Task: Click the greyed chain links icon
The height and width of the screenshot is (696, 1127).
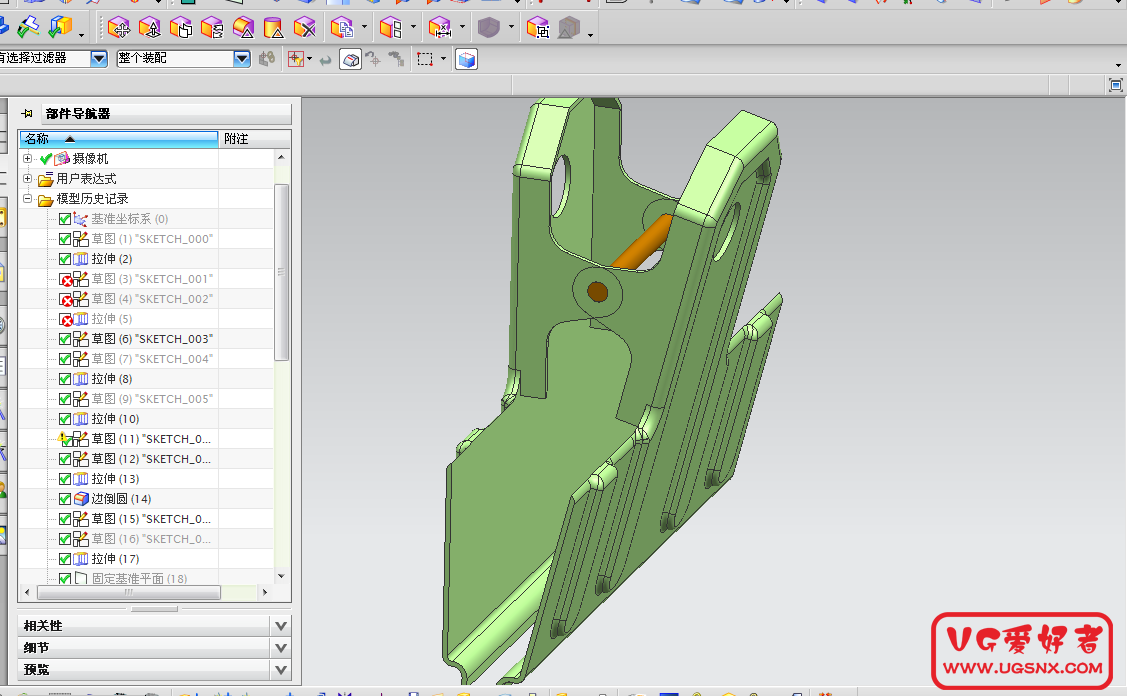Action: pyautogui.click(x=267, y=59)
